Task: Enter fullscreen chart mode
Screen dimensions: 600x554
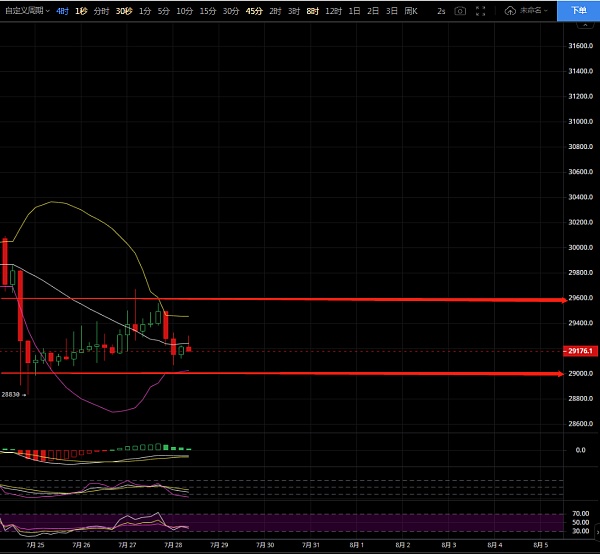Action: (x=480, y=11)
